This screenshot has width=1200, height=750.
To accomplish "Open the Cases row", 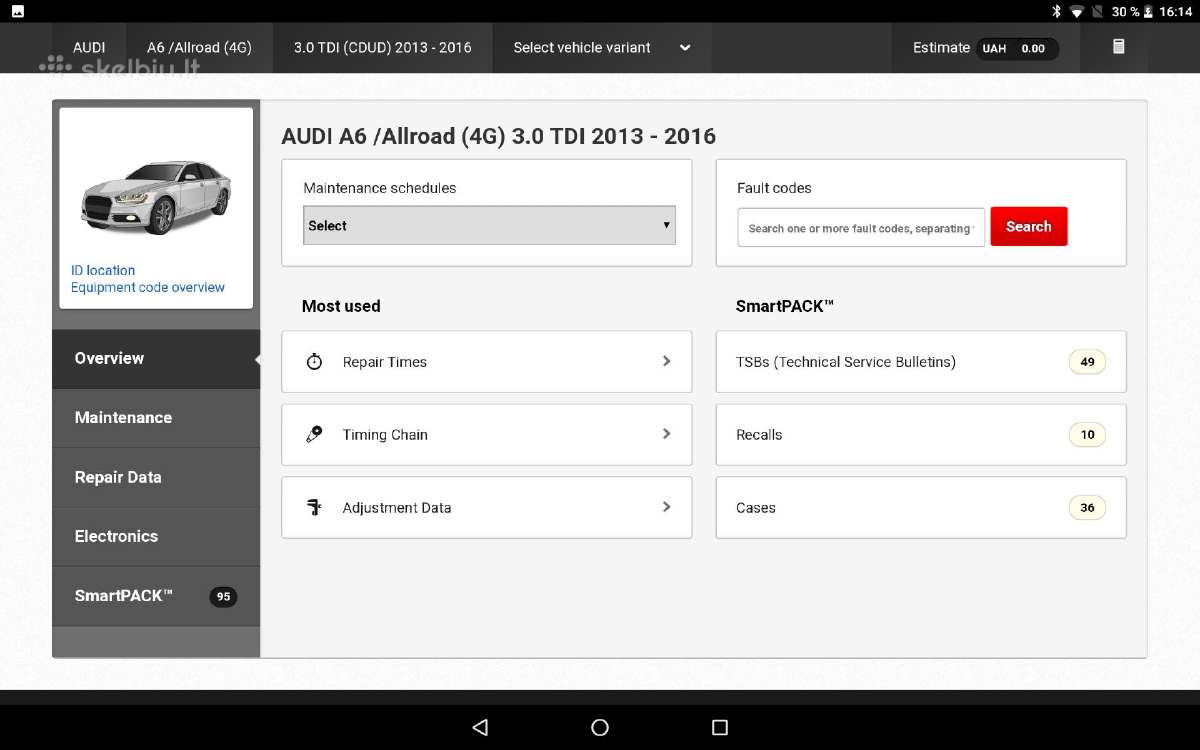I will (x=921, y=508).
